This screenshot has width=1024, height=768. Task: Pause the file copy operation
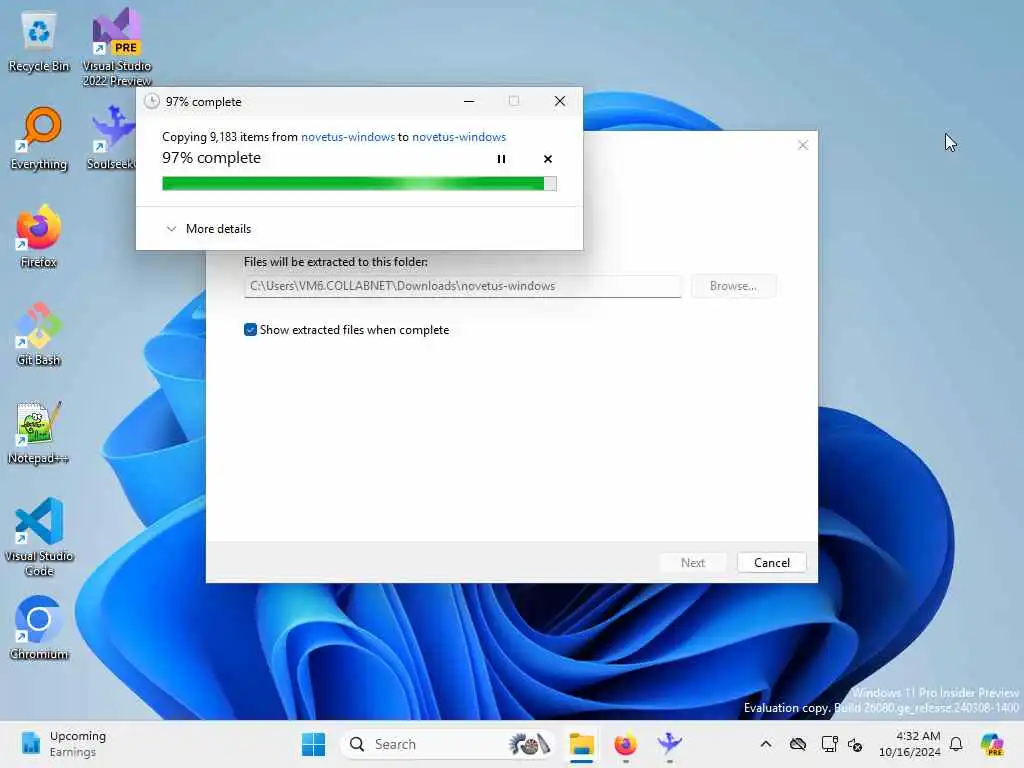501,159
